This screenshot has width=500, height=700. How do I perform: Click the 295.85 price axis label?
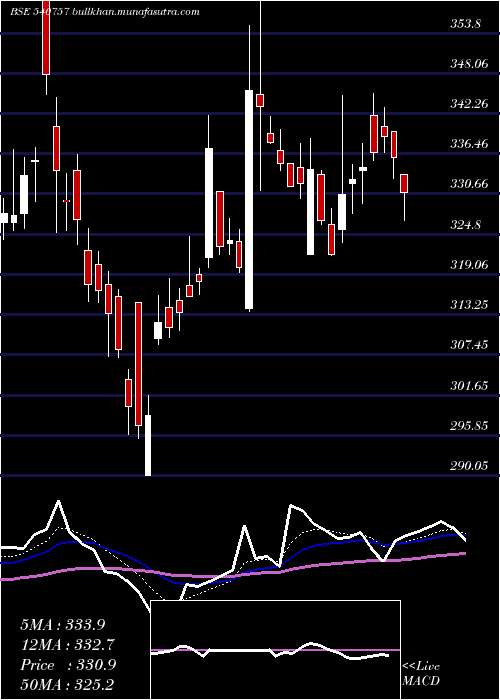coord(468,426)
